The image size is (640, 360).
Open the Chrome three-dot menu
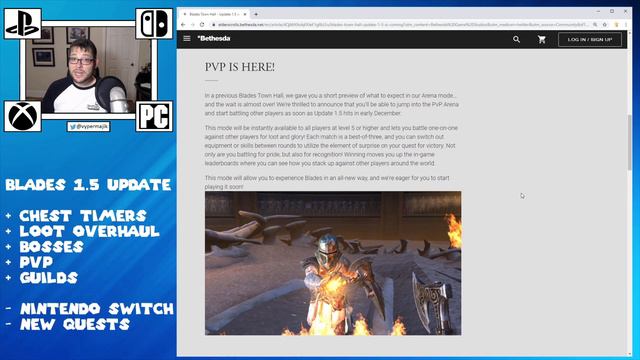click(626, 24)
